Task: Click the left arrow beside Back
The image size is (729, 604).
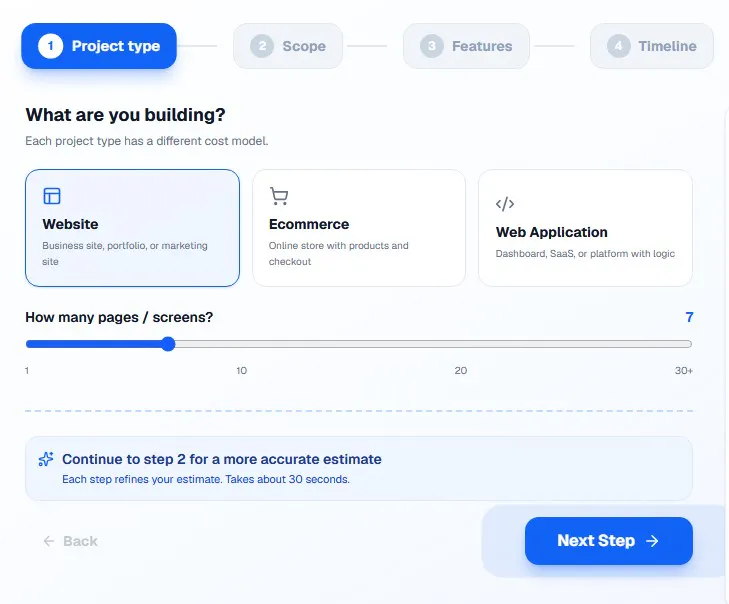Action: point(49,541)
